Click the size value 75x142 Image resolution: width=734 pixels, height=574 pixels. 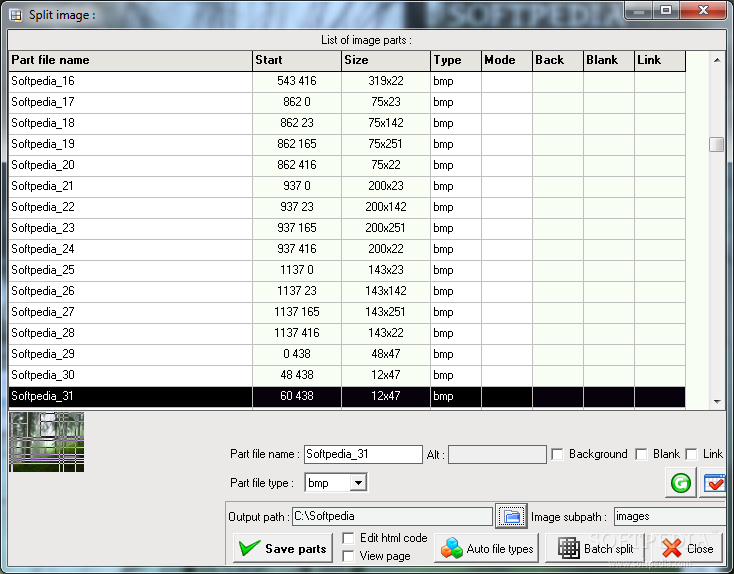click(x=386, y=124)
